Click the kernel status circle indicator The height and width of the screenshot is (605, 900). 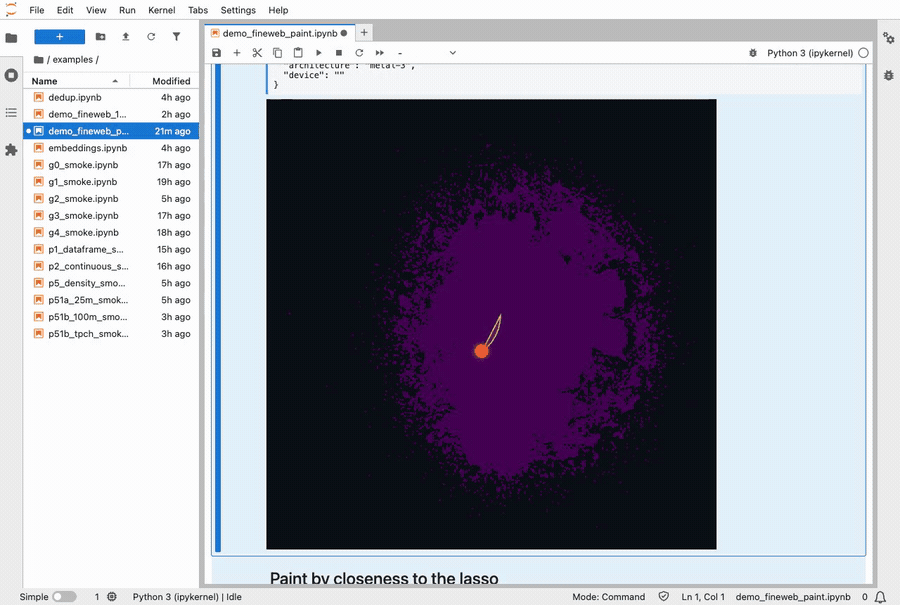863,53
